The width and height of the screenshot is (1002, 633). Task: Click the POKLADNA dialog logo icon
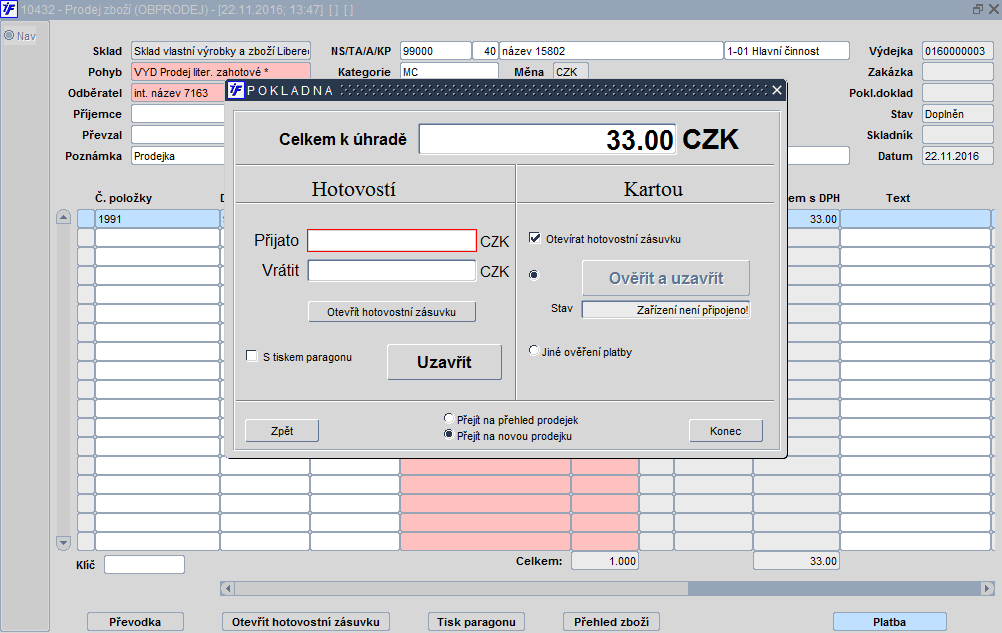(x=236, y=90)
